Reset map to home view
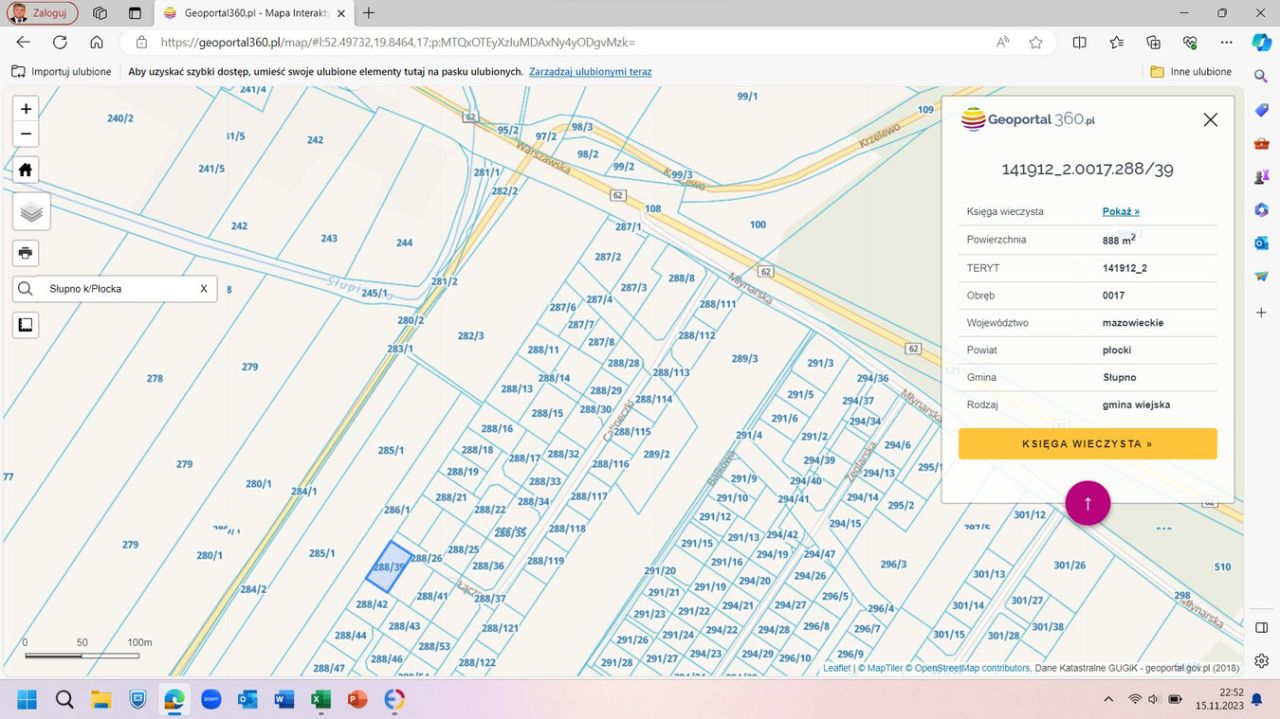This screenshot has height=719, width=1280. coord(26,170)
